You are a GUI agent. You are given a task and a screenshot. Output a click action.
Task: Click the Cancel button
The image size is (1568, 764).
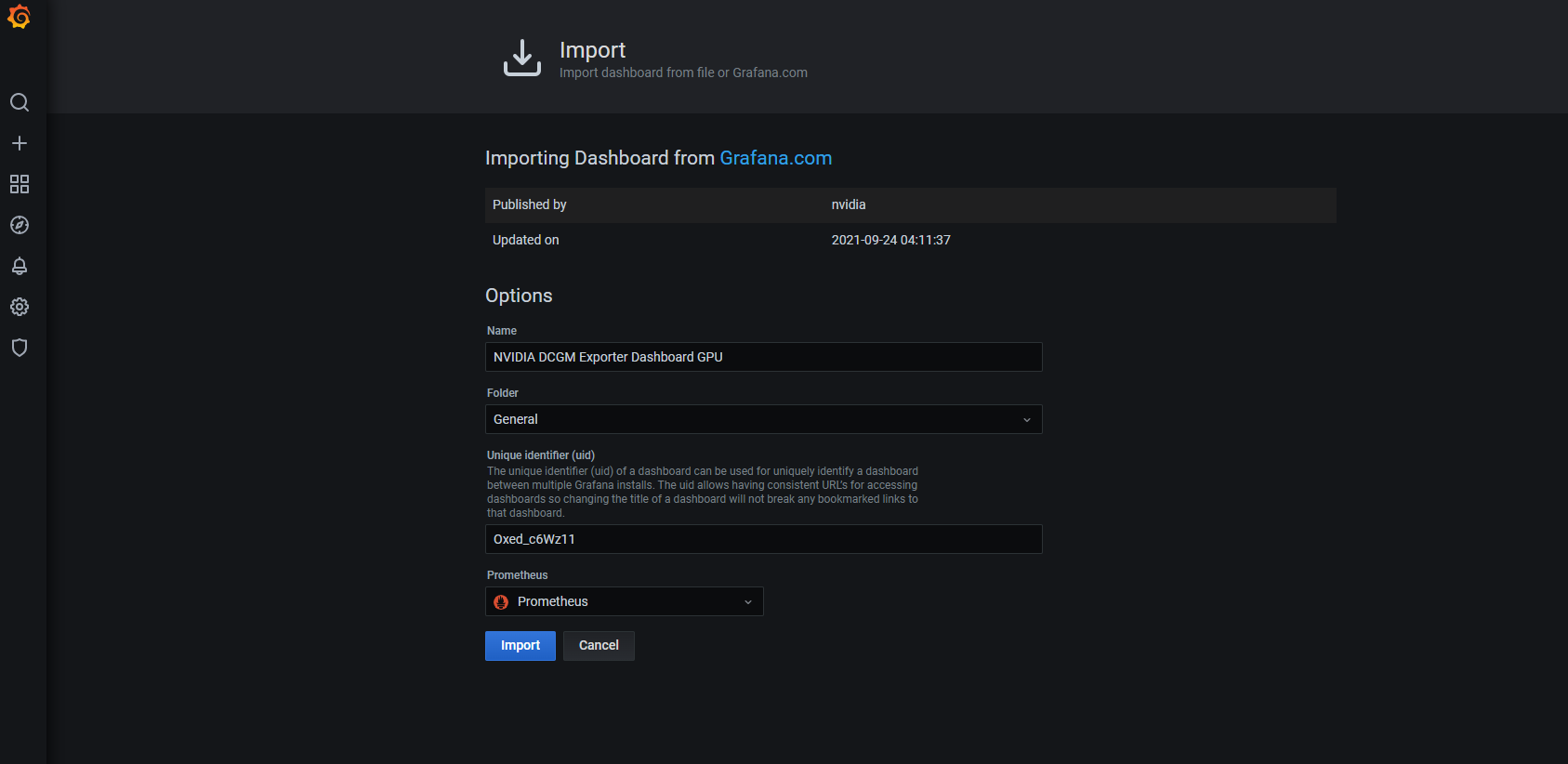pos(599,646)
